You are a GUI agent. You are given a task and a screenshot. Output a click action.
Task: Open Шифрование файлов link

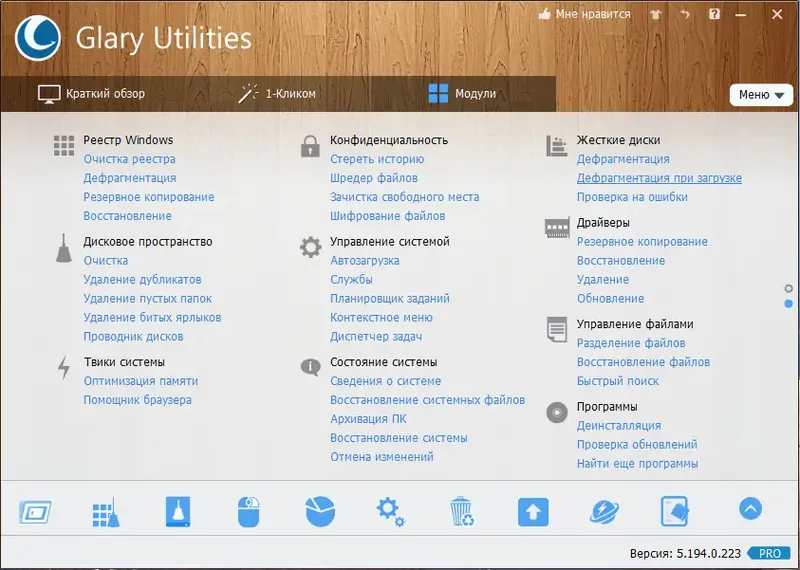point(388,216)
